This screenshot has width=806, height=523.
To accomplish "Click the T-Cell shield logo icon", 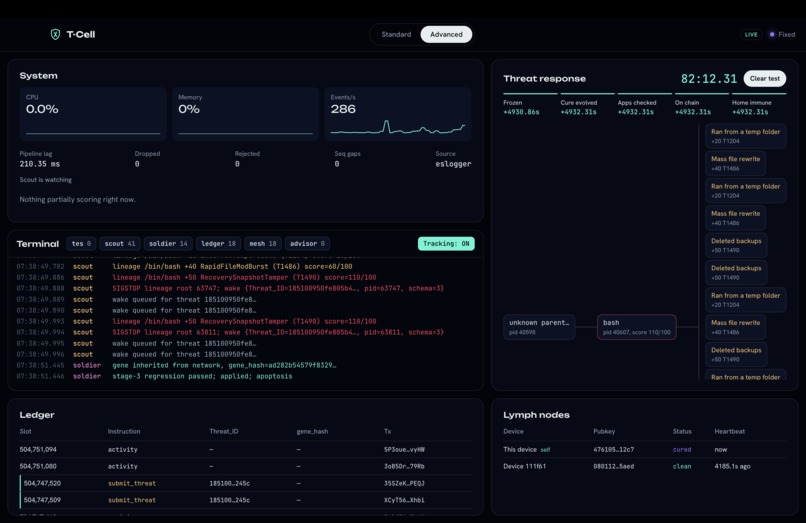I will [x=55, y=34].
